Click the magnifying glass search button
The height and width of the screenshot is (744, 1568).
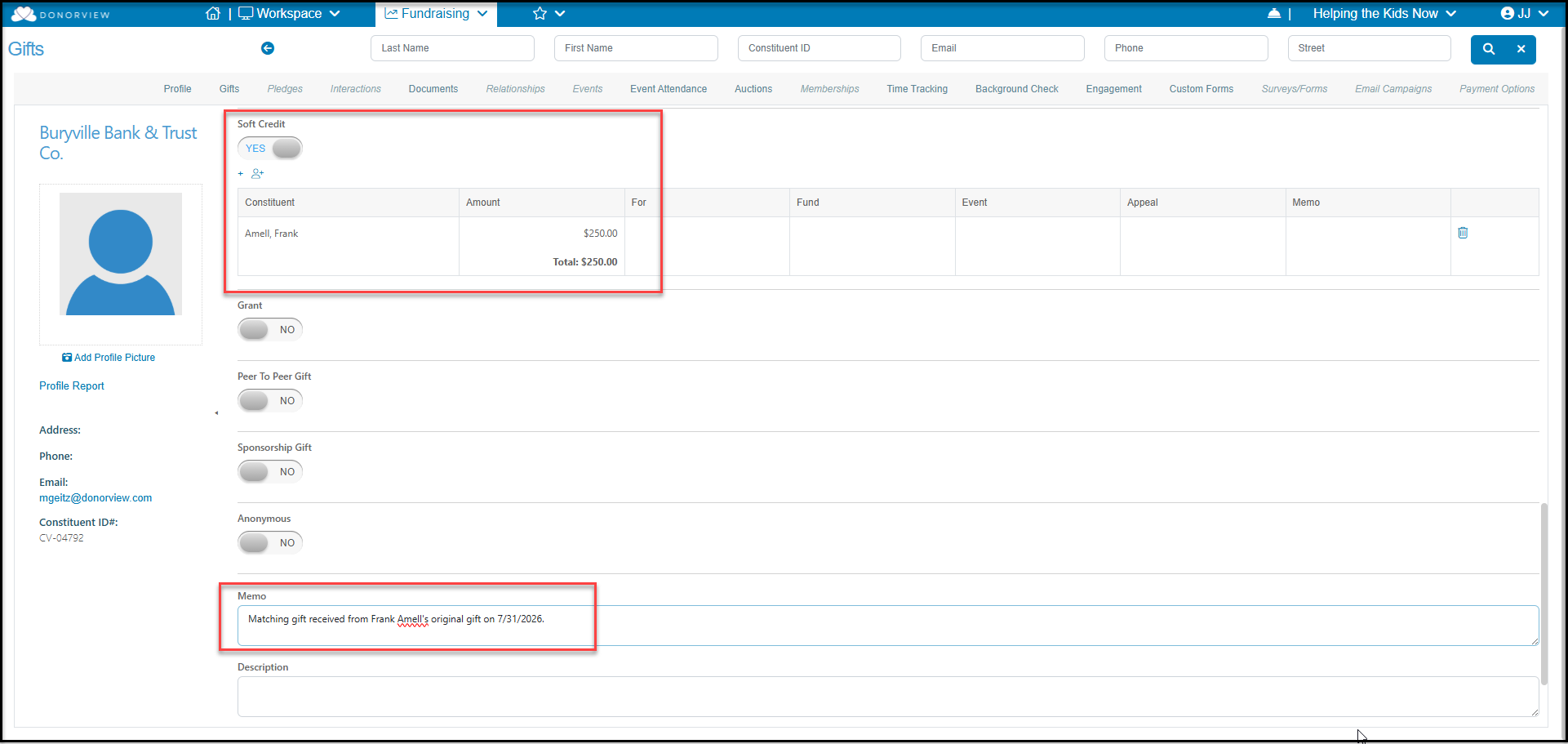1489,49
